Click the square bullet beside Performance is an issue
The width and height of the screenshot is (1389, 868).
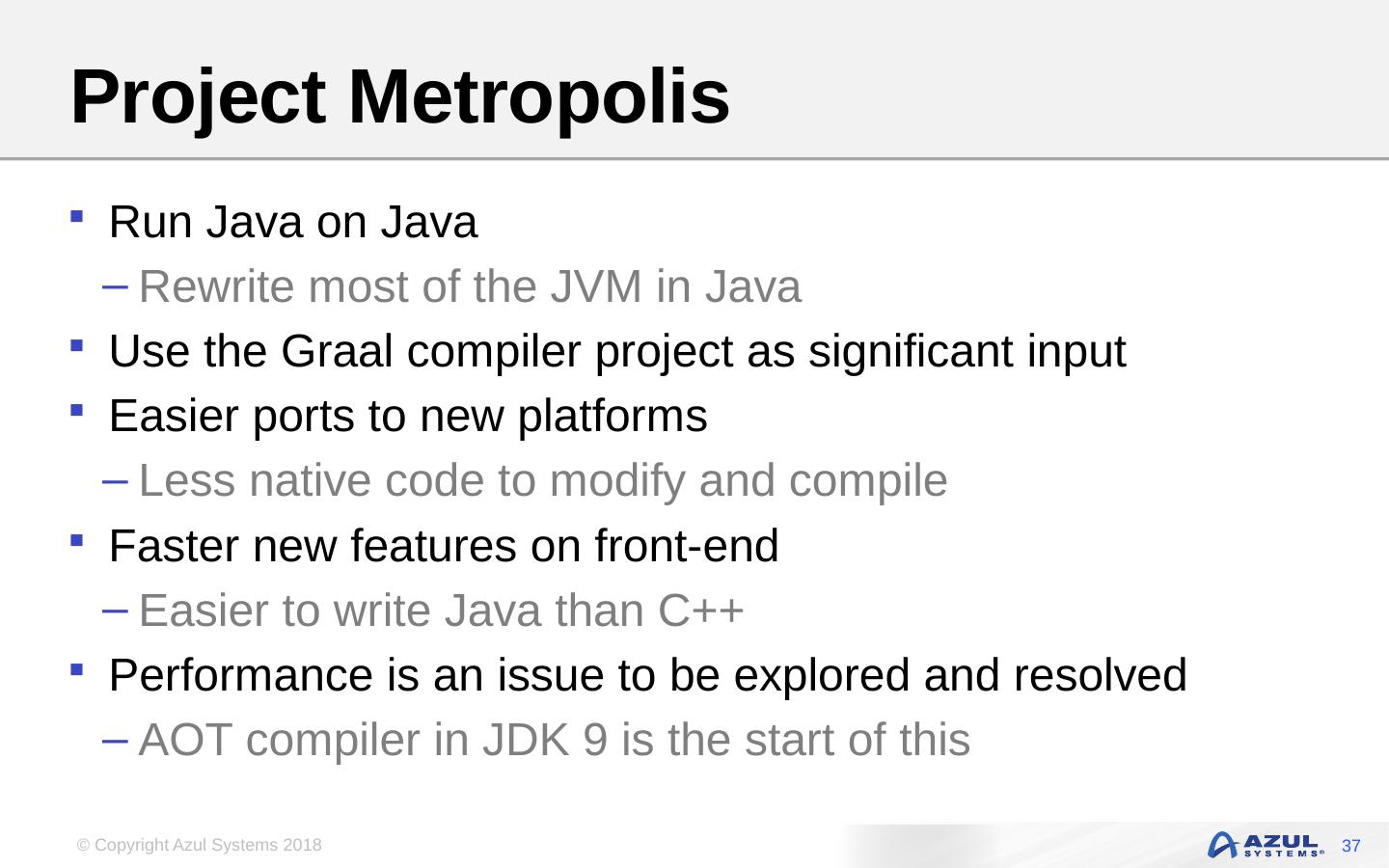point(76,668)
